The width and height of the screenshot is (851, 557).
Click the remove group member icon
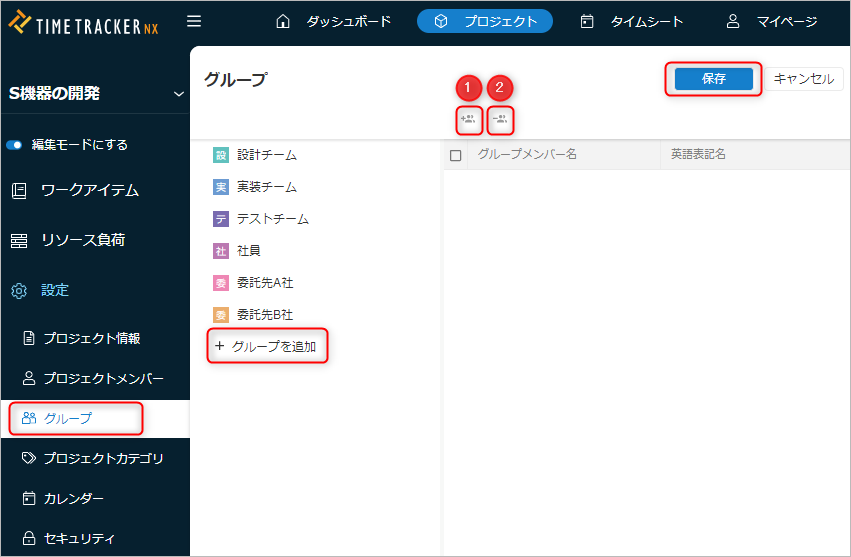coord(501,121)
